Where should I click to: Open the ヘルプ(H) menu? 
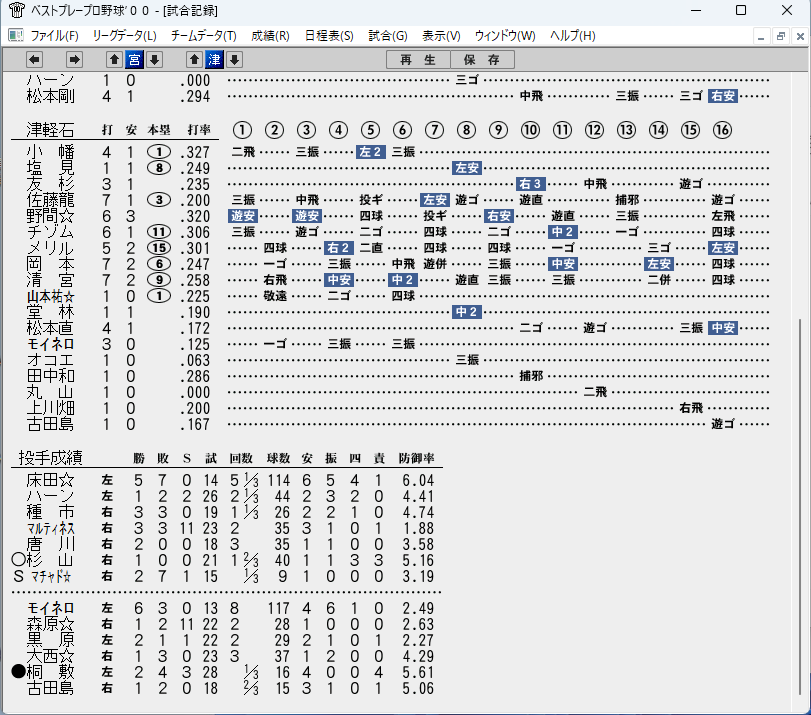(573, 36)
